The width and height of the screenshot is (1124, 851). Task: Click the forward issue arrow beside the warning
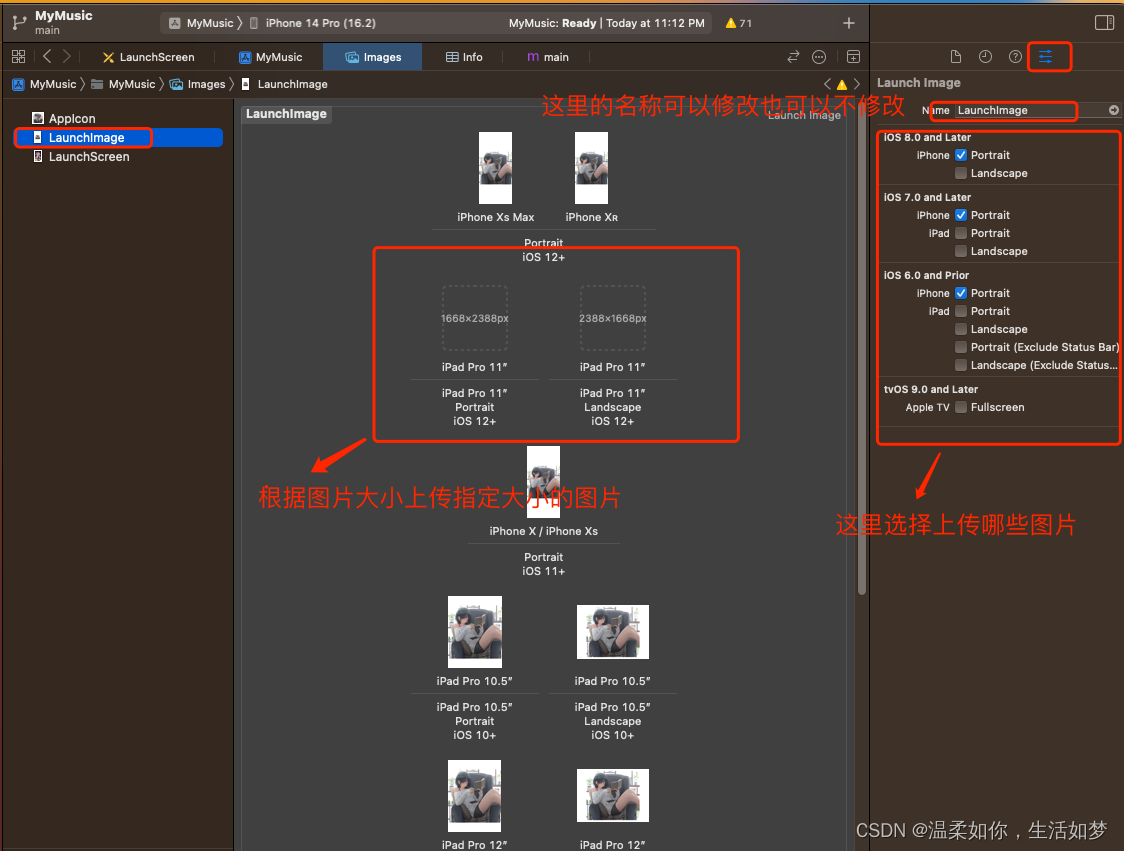[855, 84]
